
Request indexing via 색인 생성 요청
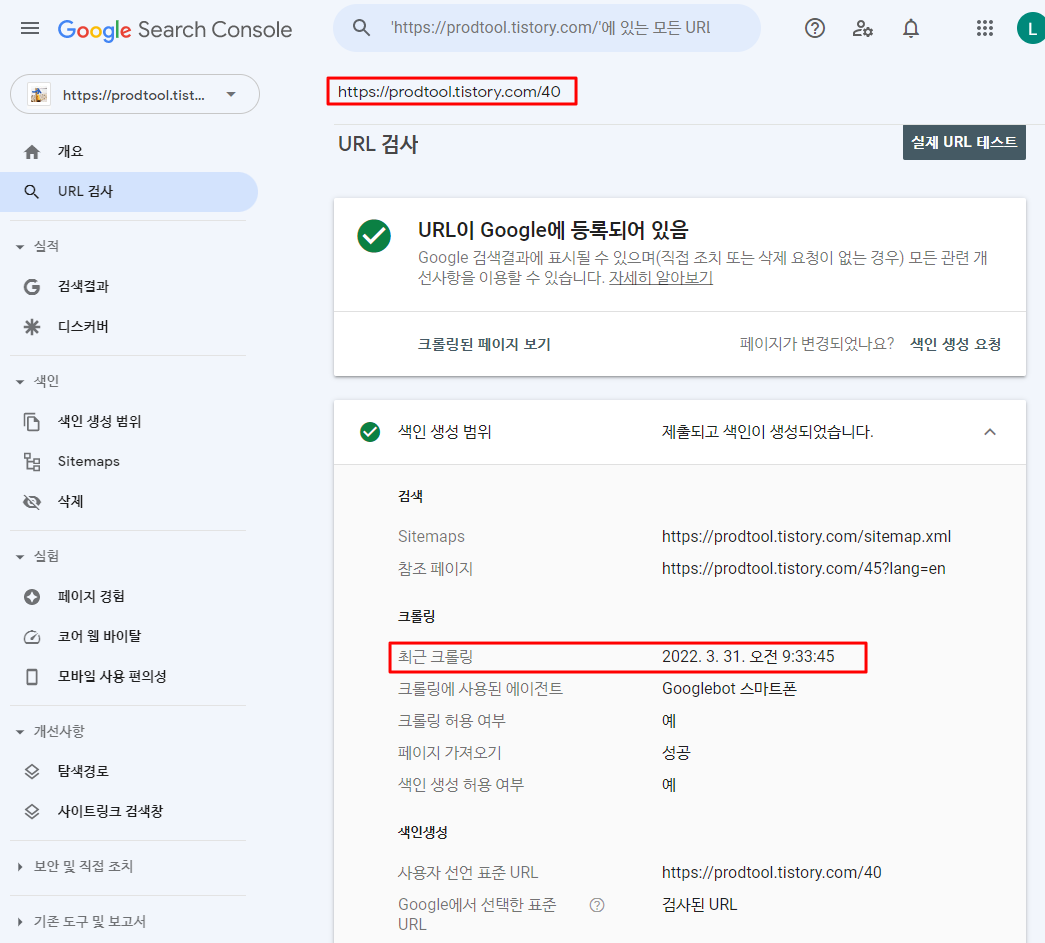[954, 343]
